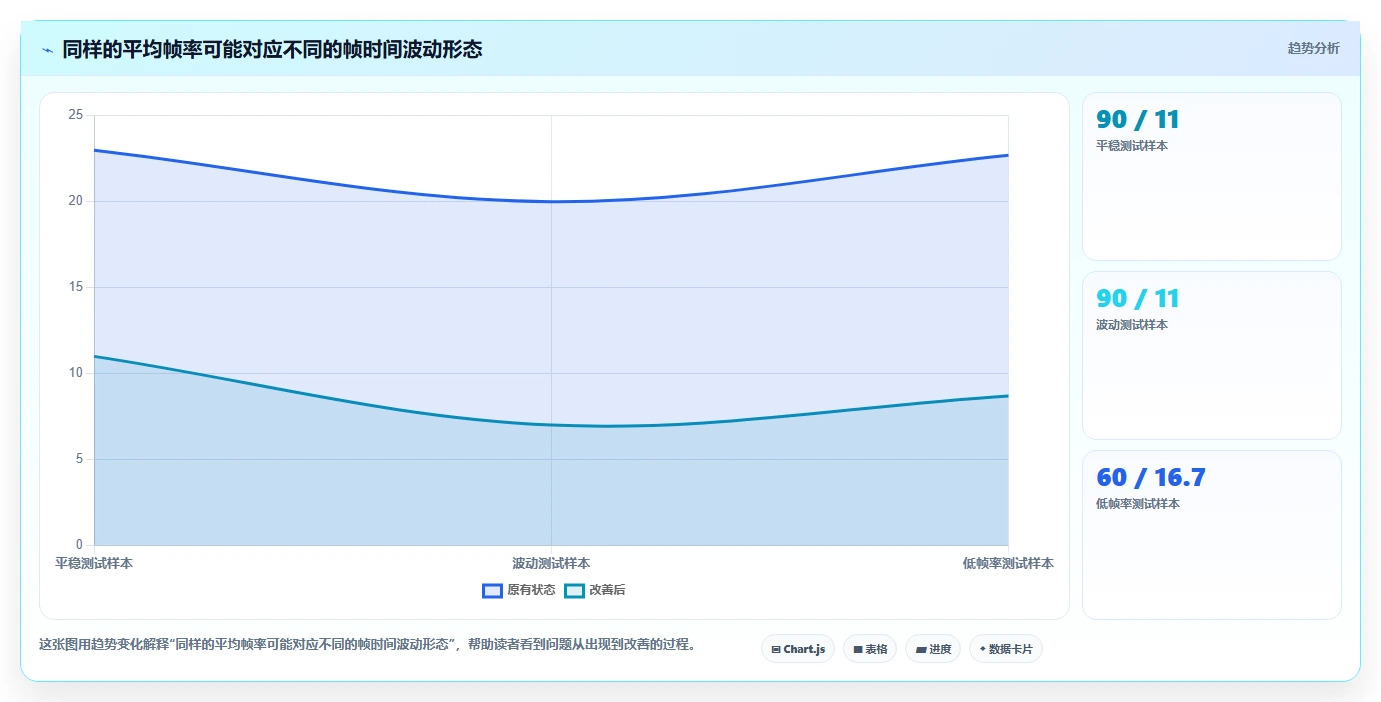Viewport: 1381px width, 702px height.
Task: Click the chart title 同样的平均帧率可能对应不同的帧时间波动形态
Action: pyautogui.click(x=272, y=49)
